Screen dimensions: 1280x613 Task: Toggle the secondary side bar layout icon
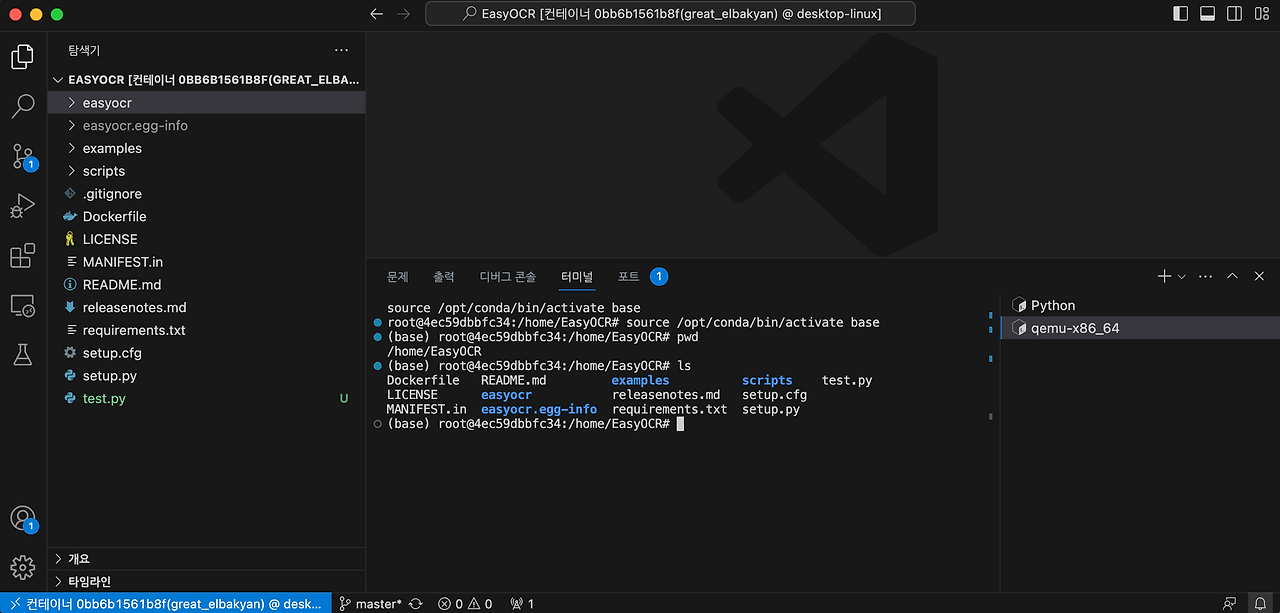1234,13
